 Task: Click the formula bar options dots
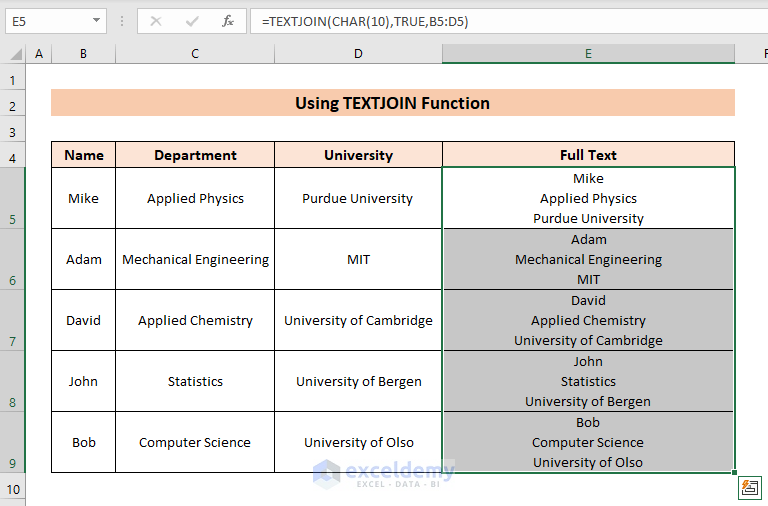click(x=121, y=20)
